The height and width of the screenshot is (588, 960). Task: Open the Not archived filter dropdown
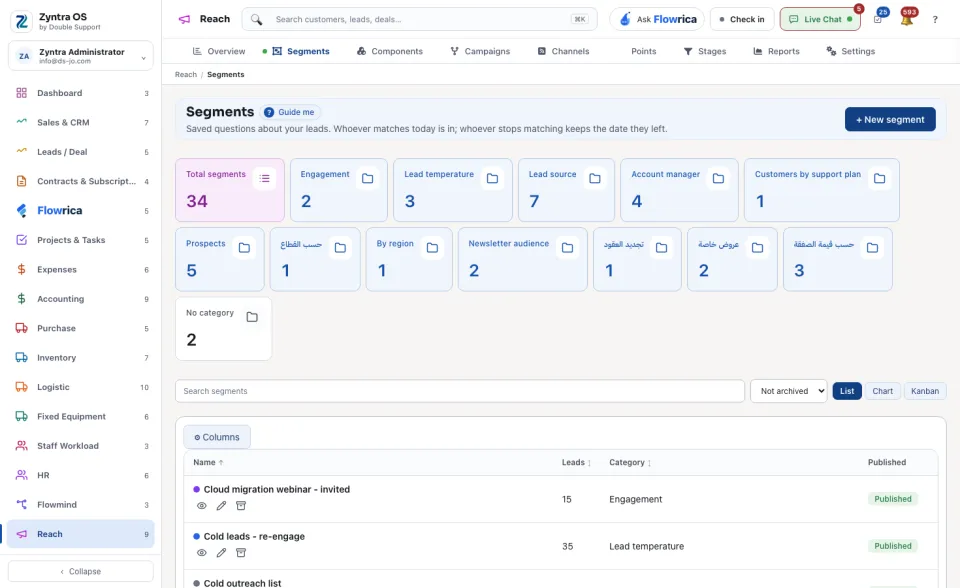pyautogui.click(x=789, y=391)
